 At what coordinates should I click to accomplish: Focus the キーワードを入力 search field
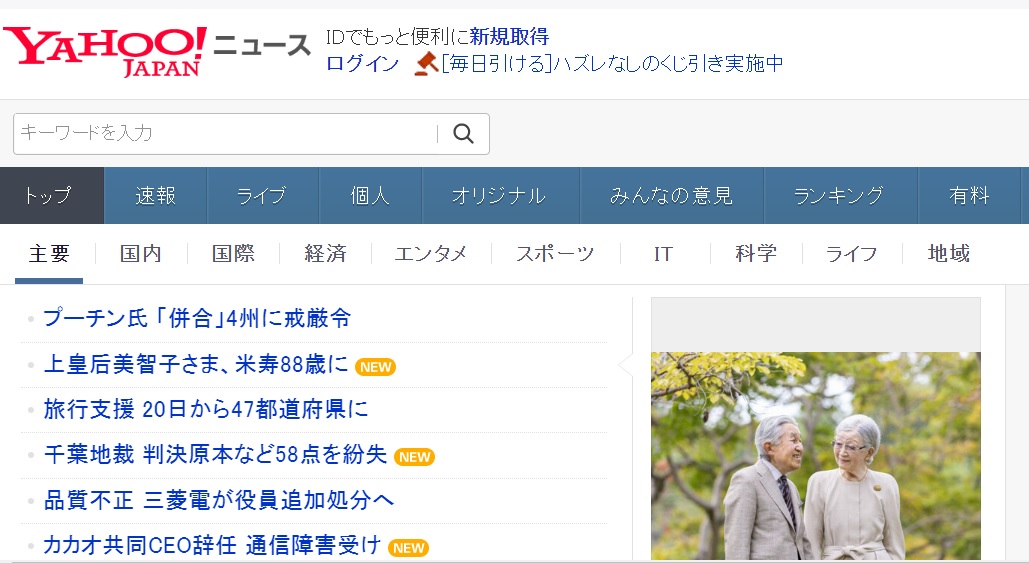tap(225, 134)
